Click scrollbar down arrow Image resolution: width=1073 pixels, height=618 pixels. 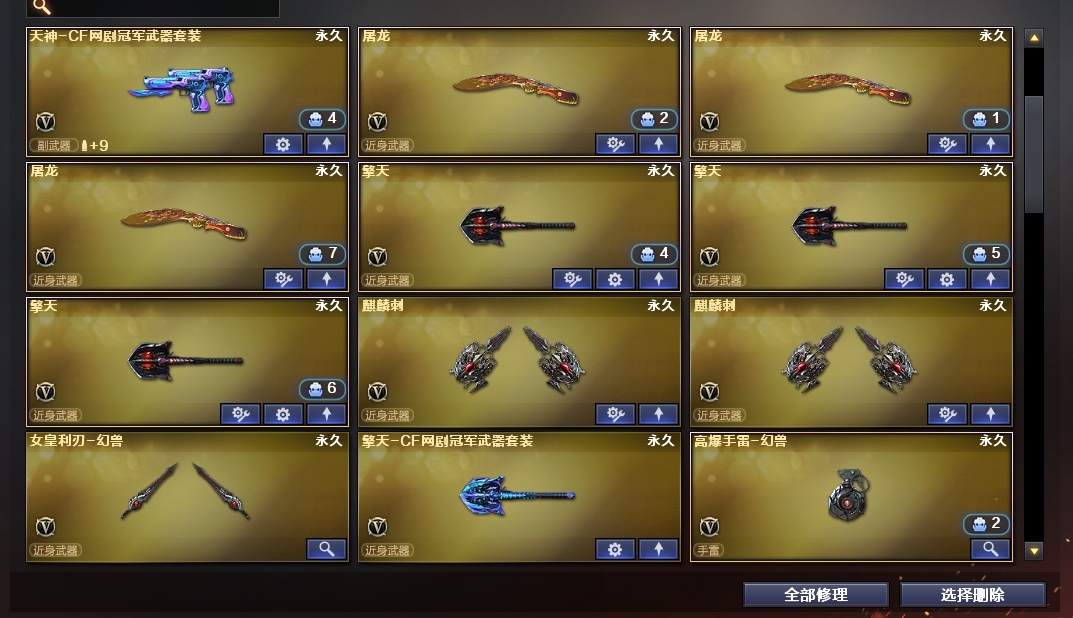click(1034, 550)
